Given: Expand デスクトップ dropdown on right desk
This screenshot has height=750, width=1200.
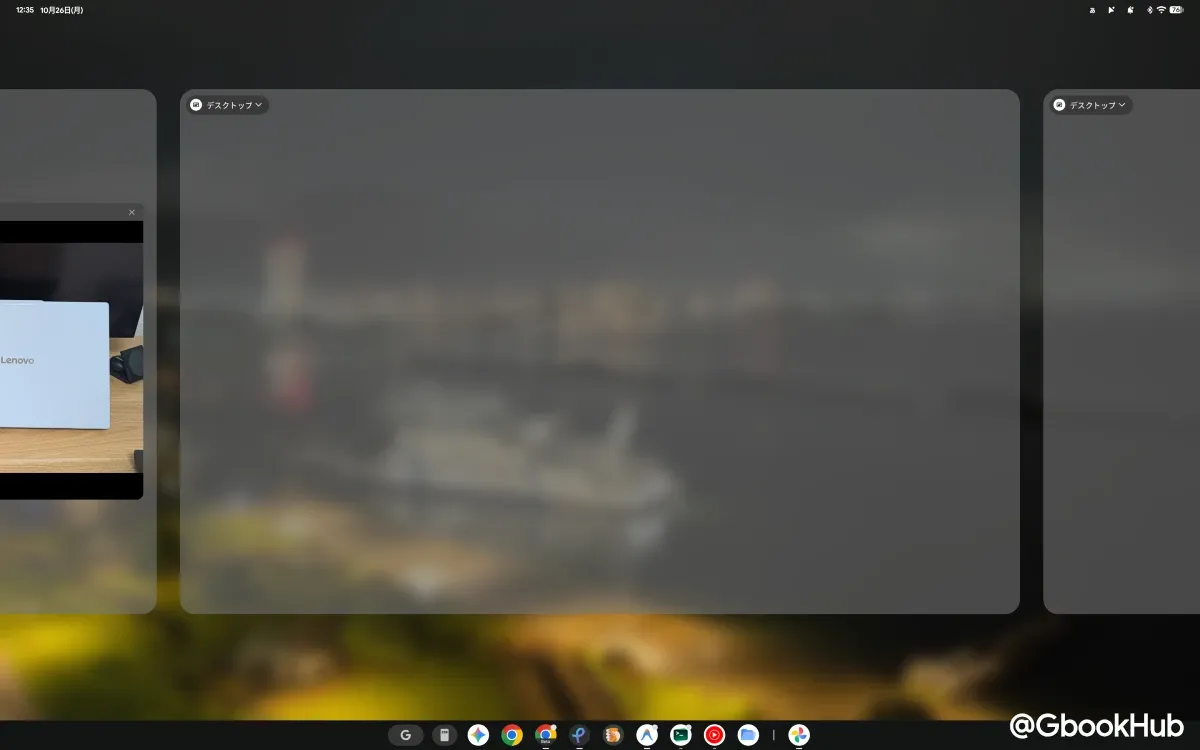Looking at the screenshot, I should (1091, 105).
